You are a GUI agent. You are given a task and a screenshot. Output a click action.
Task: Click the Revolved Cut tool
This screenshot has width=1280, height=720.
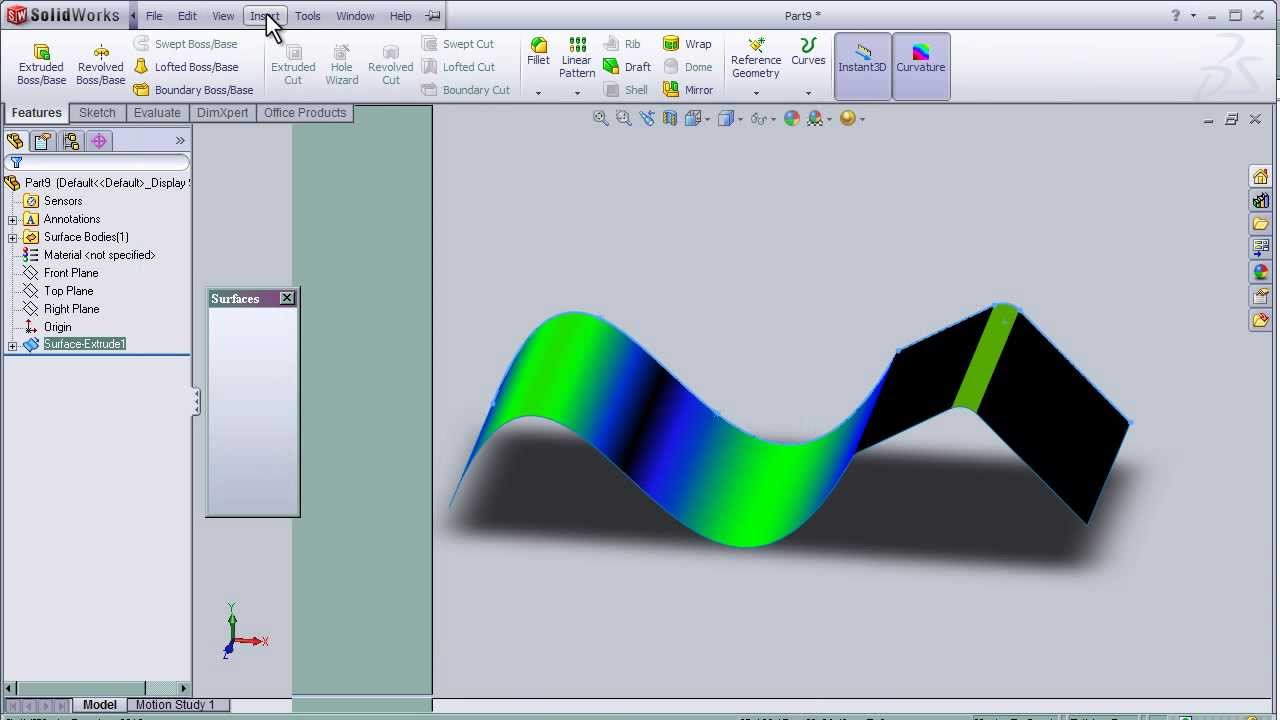[x=390, y=64]
